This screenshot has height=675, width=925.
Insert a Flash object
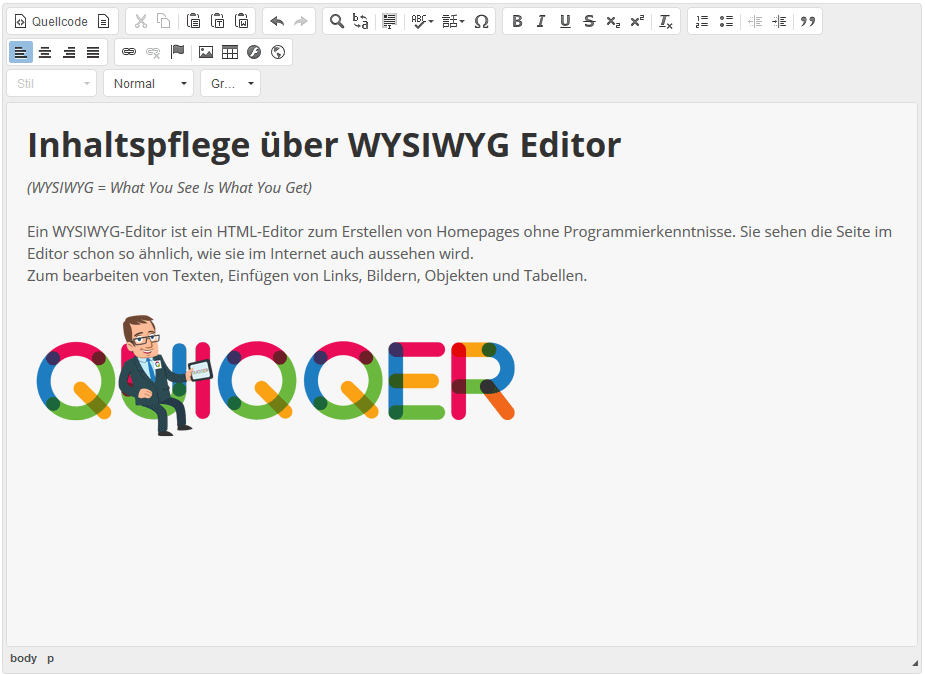pos(254,53)
